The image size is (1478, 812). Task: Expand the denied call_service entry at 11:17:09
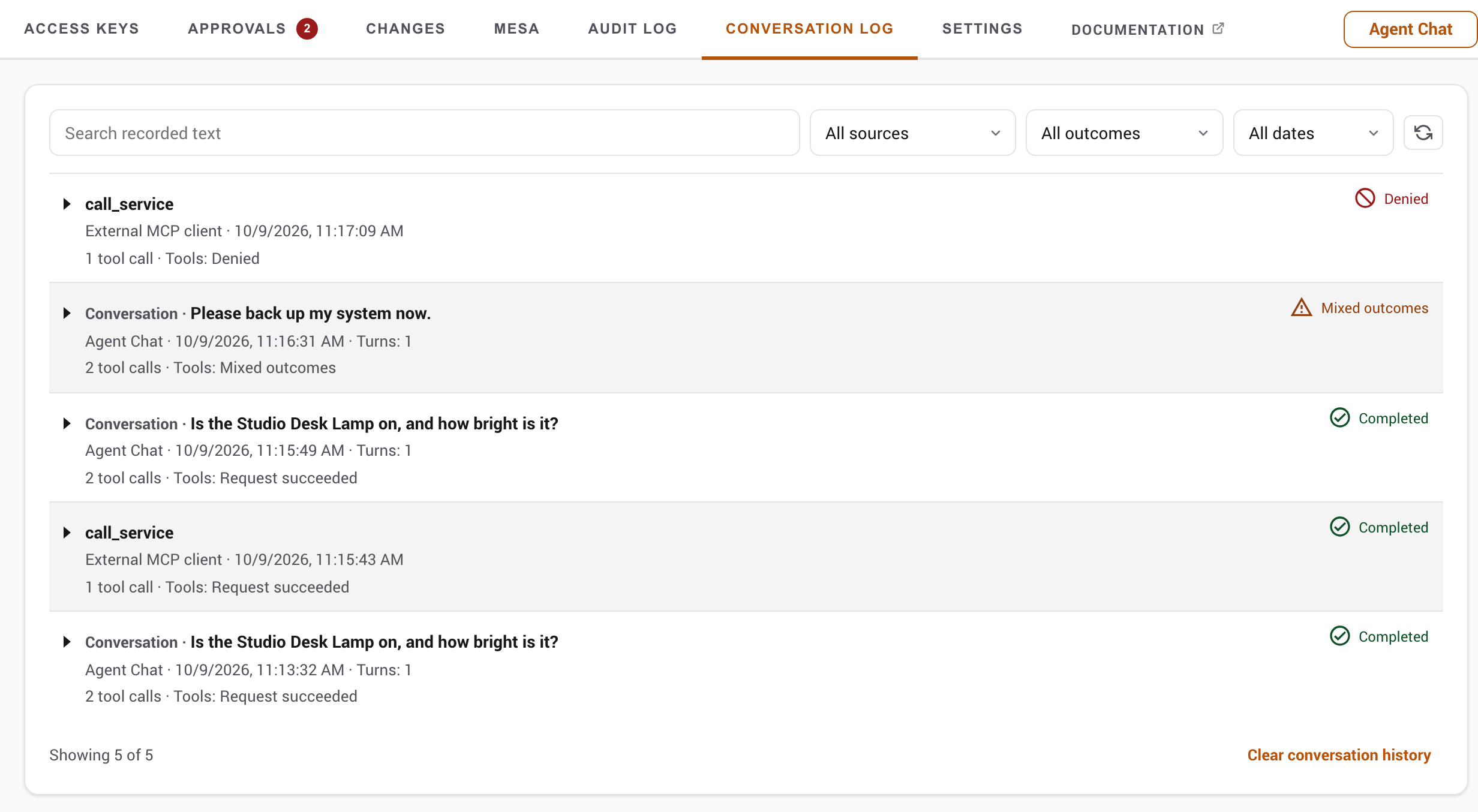tap(67, 204)
